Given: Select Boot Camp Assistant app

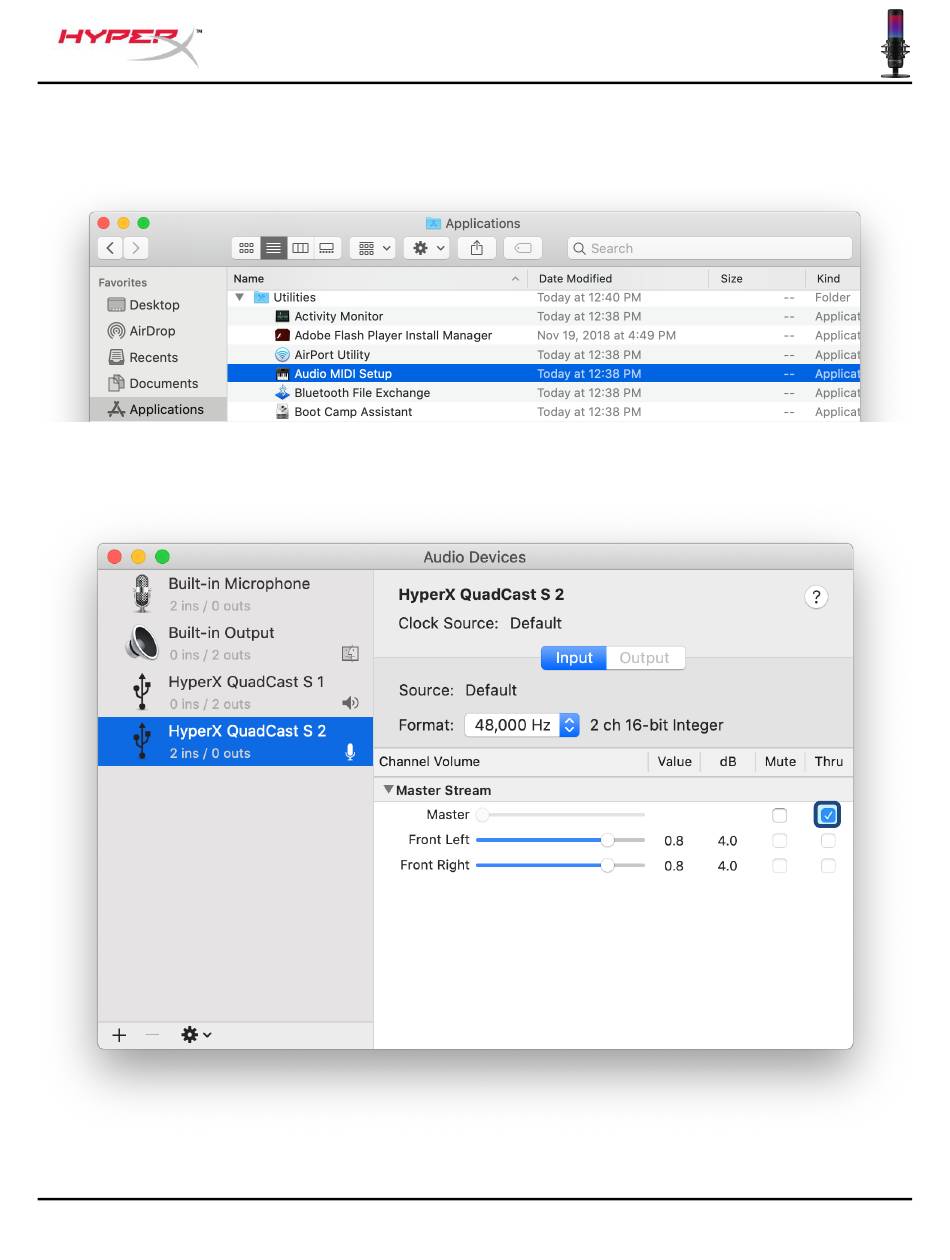Looking at the screenshot, I should 544,411.
